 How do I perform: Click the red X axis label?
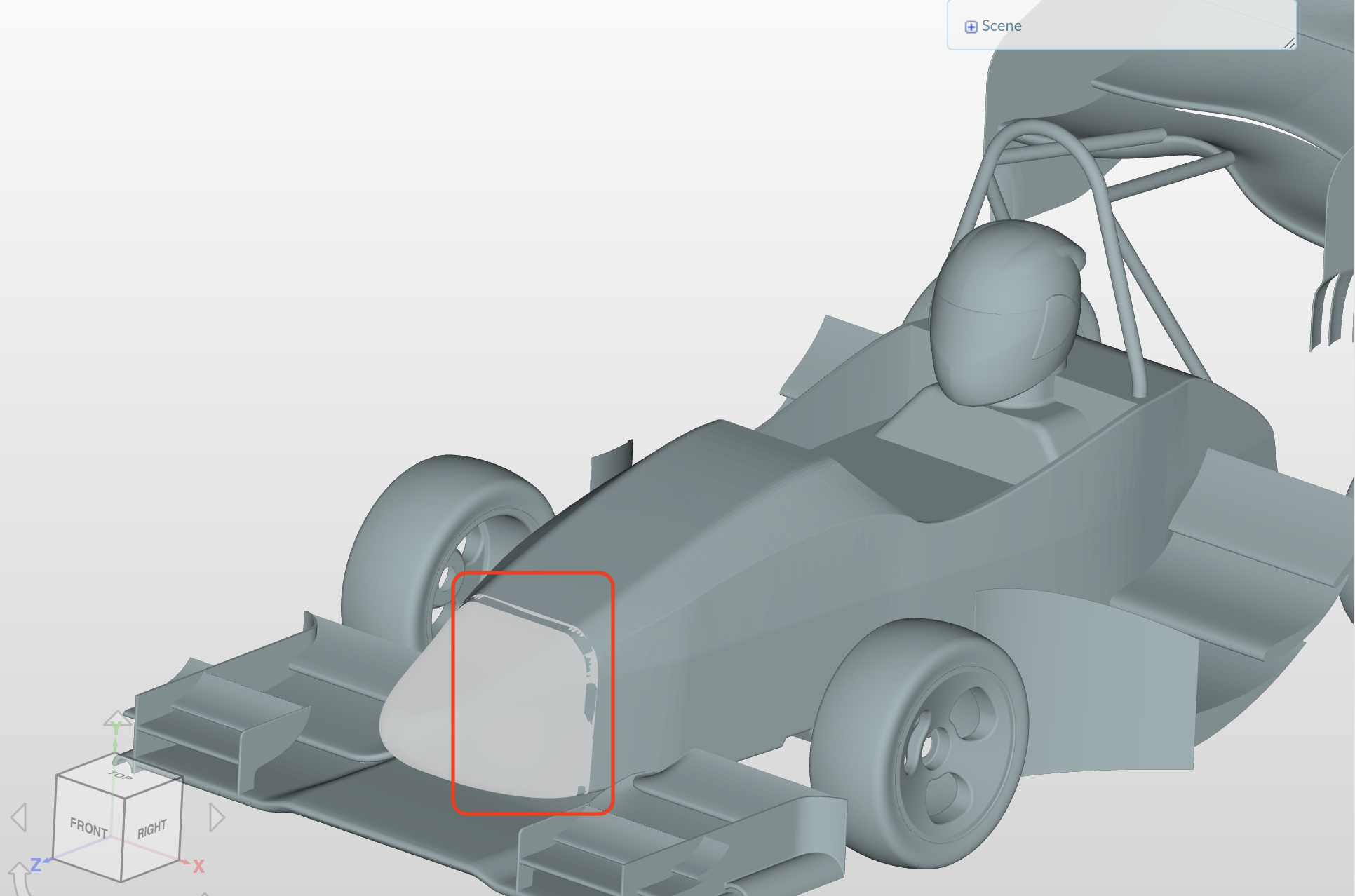[x=198, y=867]
